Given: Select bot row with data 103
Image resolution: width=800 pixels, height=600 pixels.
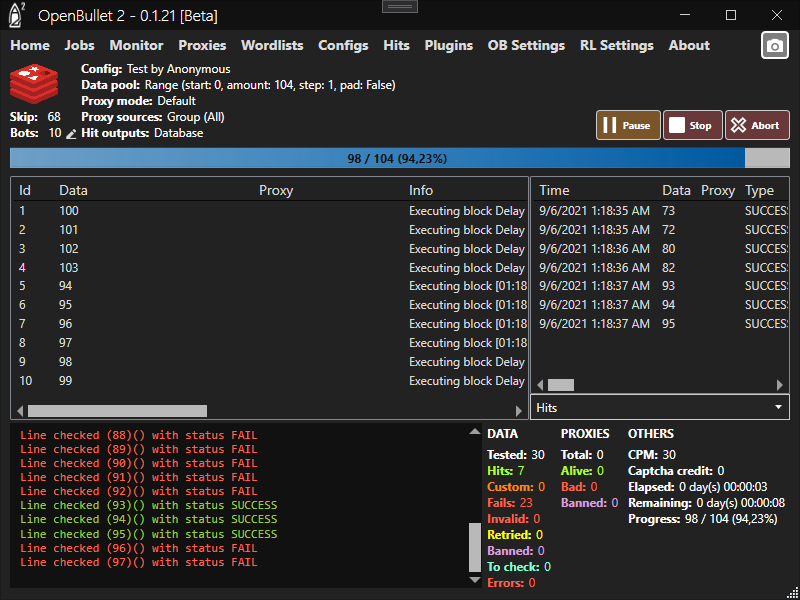Looking at the screenshot, I should (x=269, y=267).
